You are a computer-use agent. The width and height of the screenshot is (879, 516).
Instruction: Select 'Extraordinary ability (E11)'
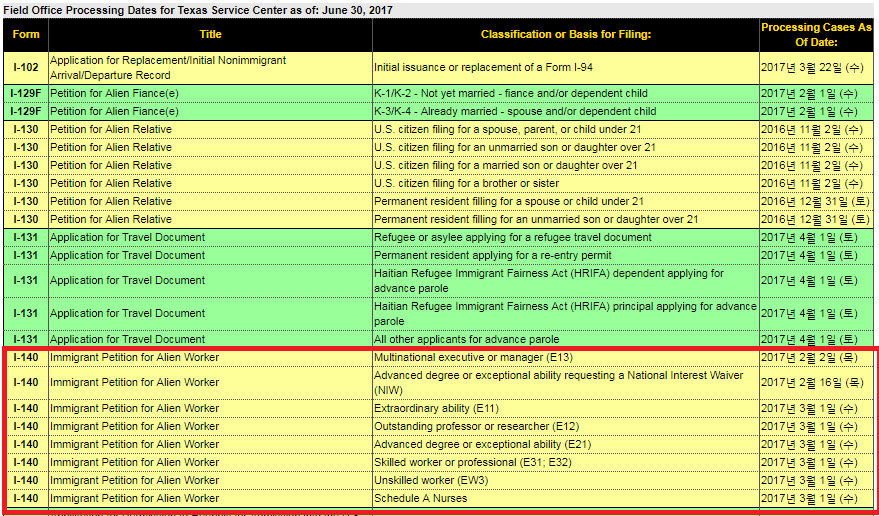(436, 408)
